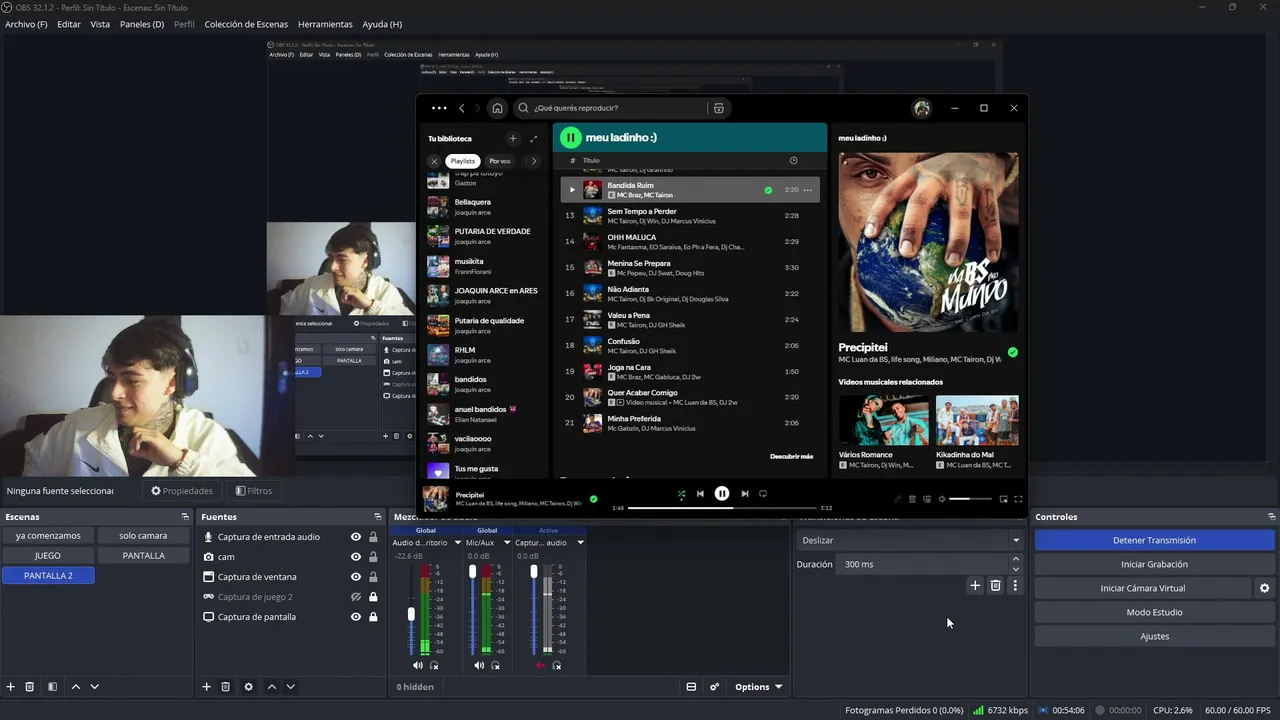Move the selected source down

tap(291, 687)
